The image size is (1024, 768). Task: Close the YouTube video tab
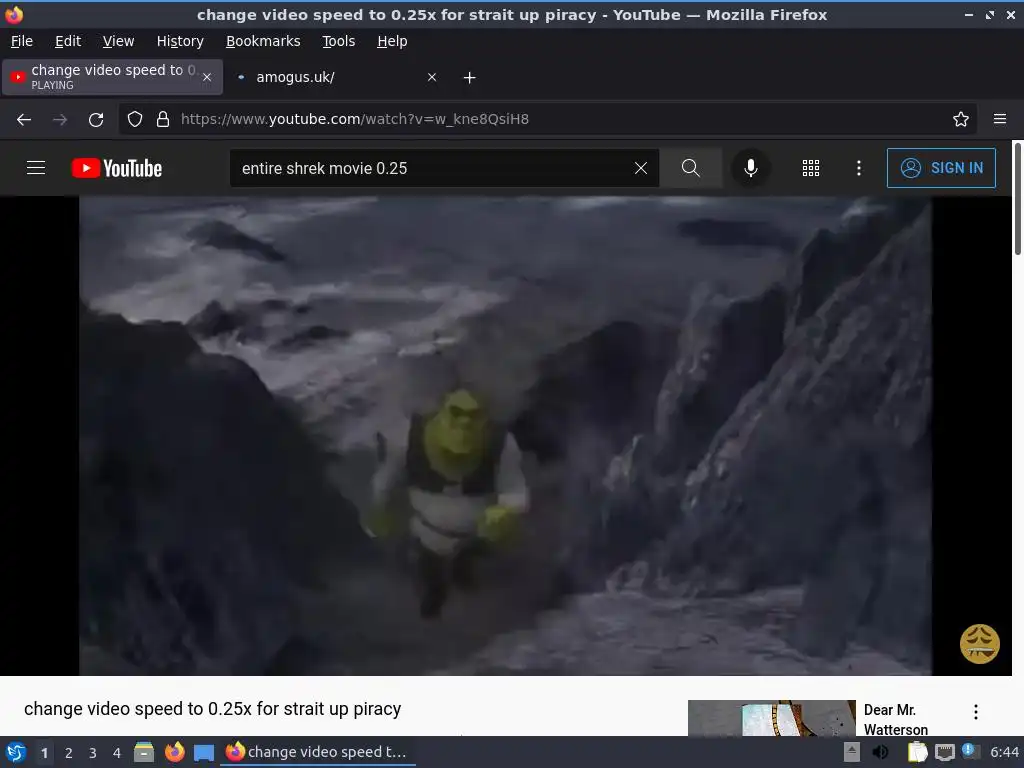pos(207,77)
